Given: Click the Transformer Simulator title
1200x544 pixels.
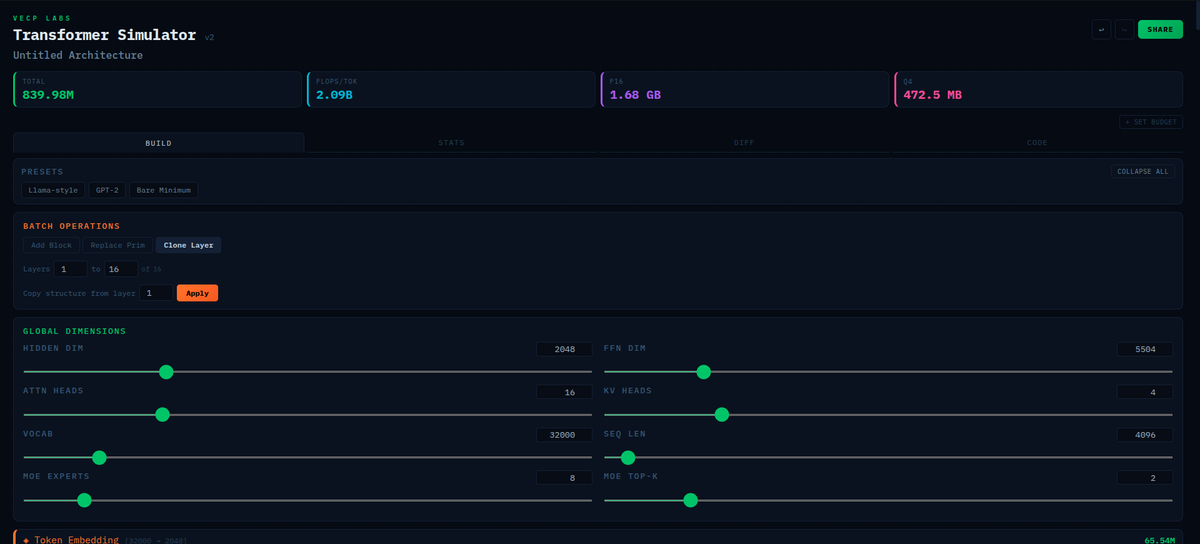Looking at the screenshot, I should pos(105,35).
